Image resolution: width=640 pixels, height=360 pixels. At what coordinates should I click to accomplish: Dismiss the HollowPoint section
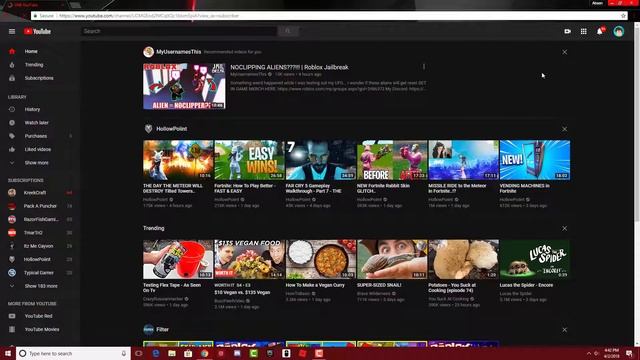(564, 129)
